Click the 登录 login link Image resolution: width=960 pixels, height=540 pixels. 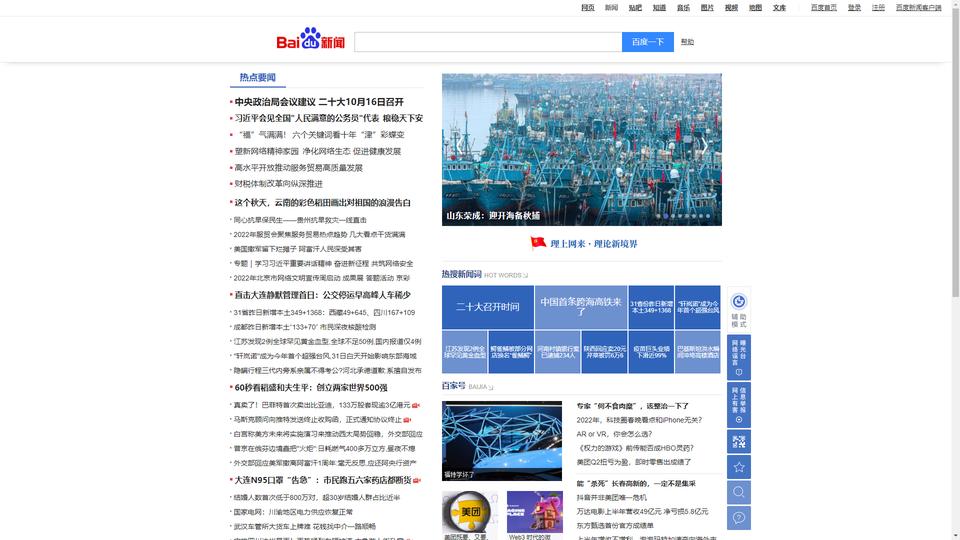point(854,8)
